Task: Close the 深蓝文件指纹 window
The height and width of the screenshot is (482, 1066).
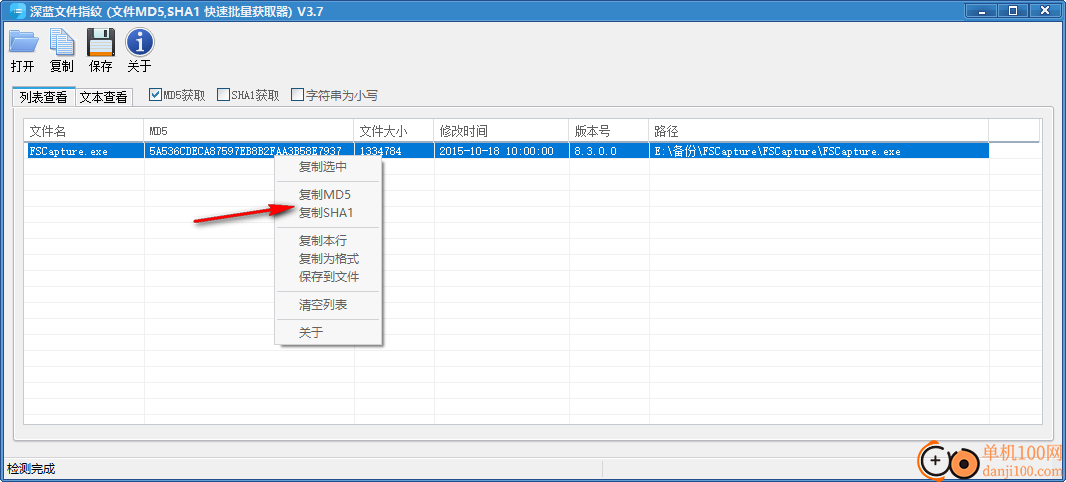Action: (x=1044, y=9)
